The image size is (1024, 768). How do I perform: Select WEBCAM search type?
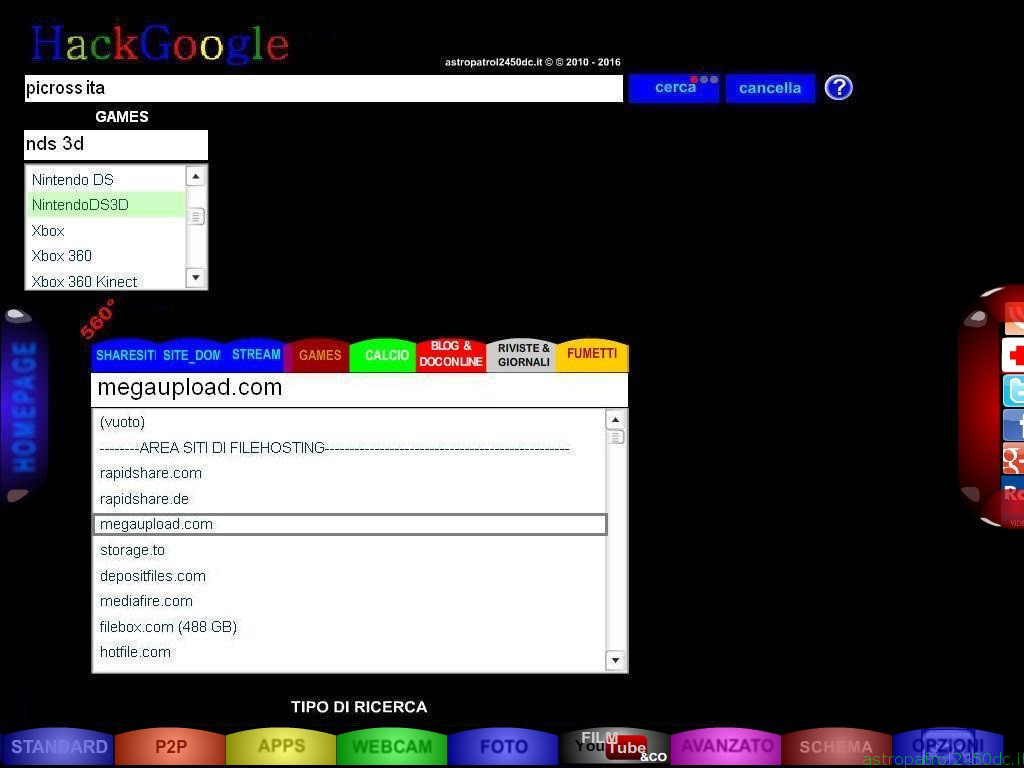coord(392,746)
